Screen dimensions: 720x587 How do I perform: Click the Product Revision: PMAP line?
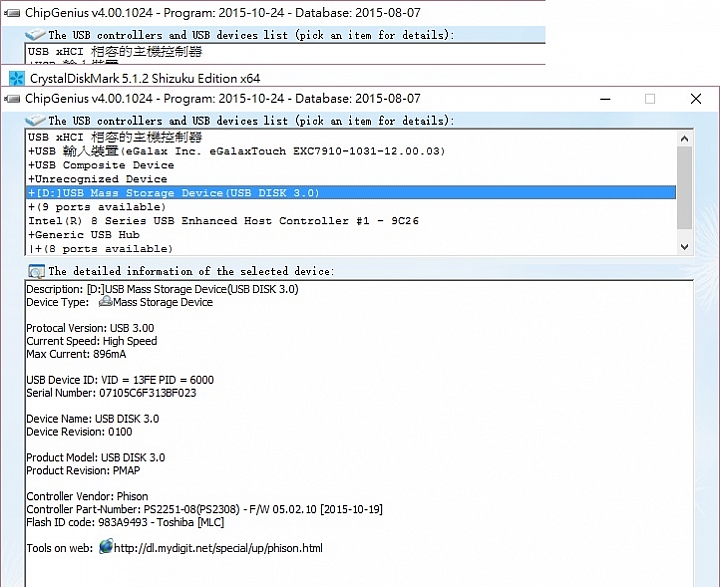tap(84, 470)
